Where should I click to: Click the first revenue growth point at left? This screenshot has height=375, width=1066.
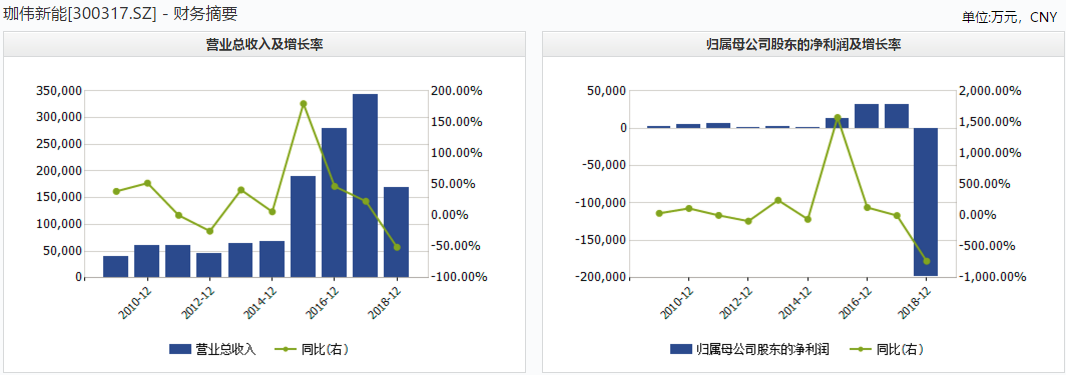click(116, 191)
